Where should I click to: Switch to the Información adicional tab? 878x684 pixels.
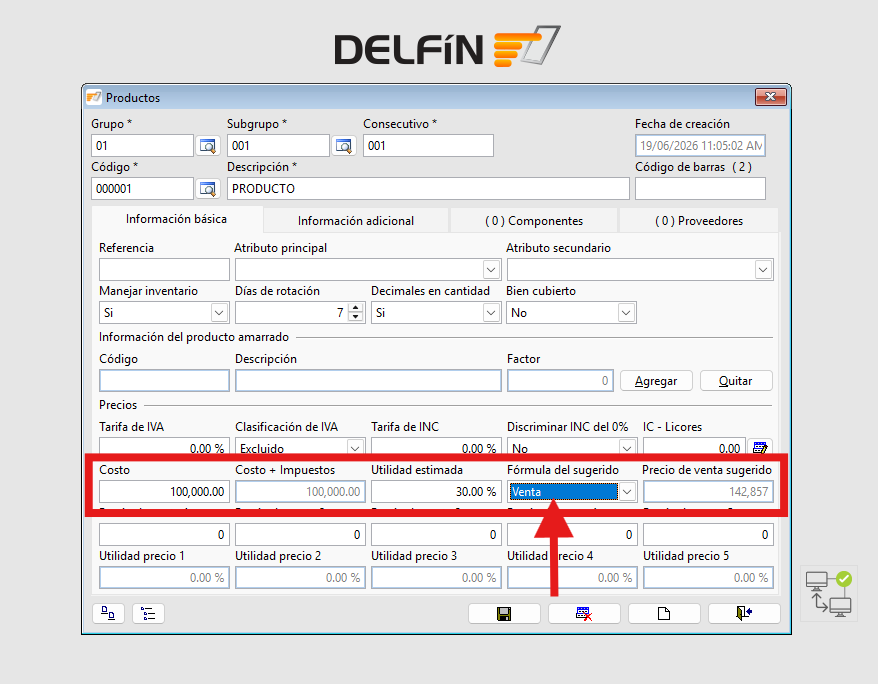pyautogui.click(x=356, y=221)
